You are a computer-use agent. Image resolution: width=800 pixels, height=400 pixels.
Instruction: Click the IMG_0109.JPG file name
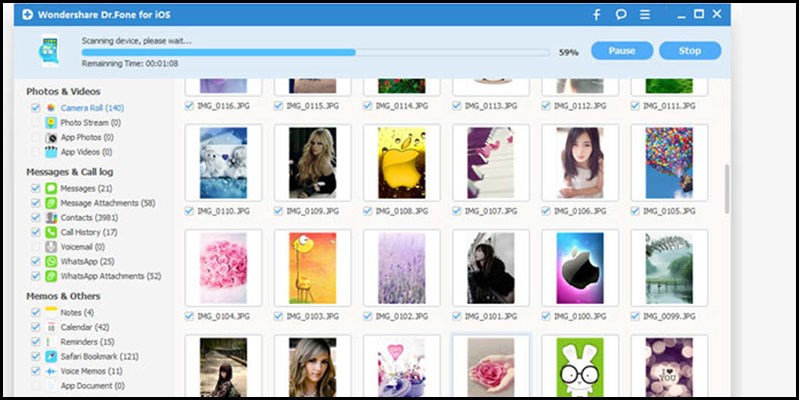[x=313, y=211]
